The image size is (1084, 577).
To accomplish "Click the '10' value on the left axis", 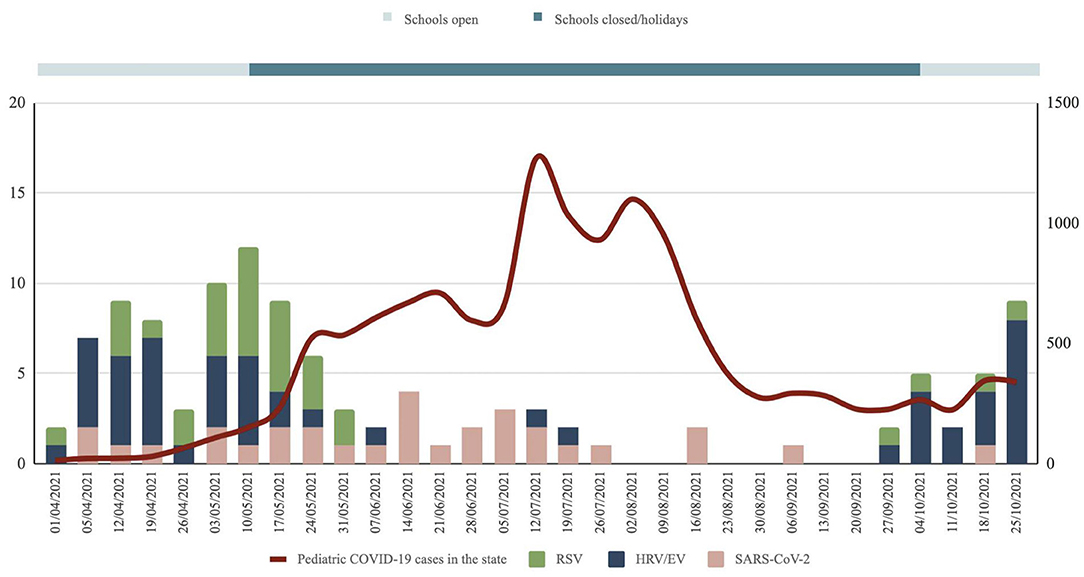I will click(x=17, y=283).
